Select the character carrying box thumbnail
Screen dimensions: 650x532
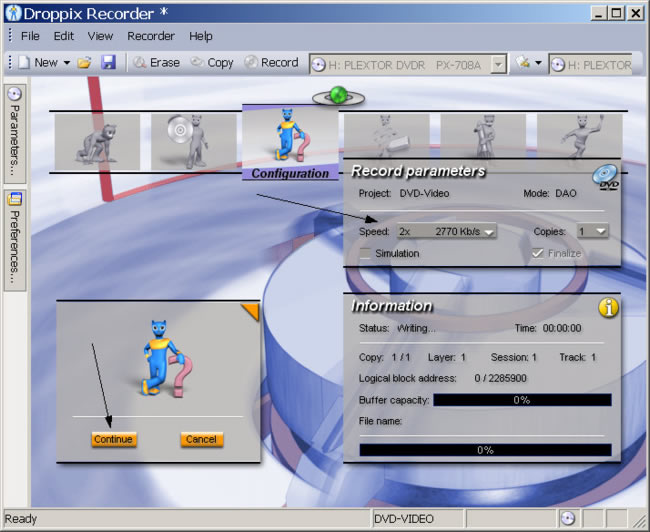coord(386,136)
